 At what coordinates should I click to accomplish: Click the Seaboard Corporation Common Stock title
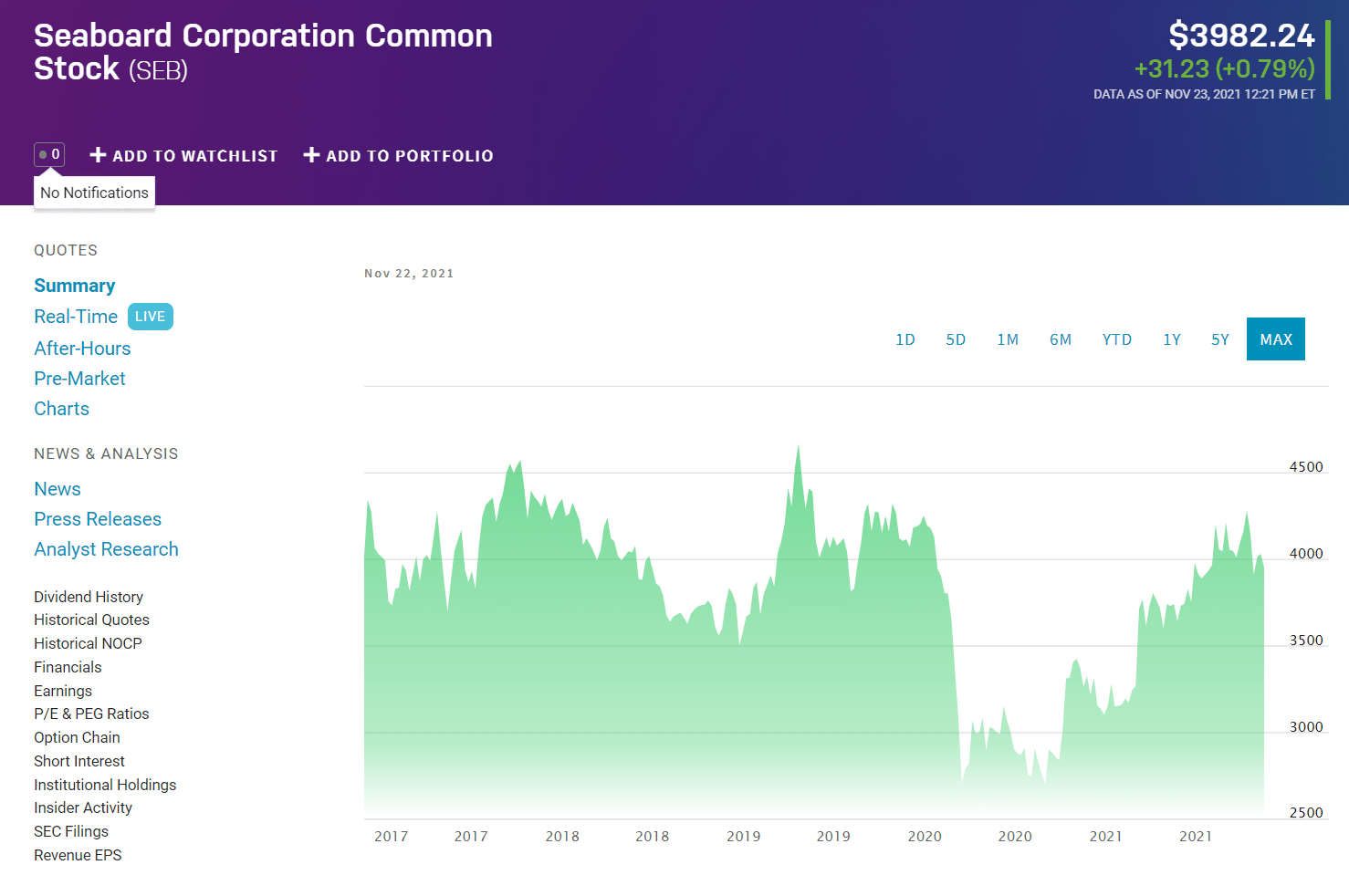click(263, 52)
